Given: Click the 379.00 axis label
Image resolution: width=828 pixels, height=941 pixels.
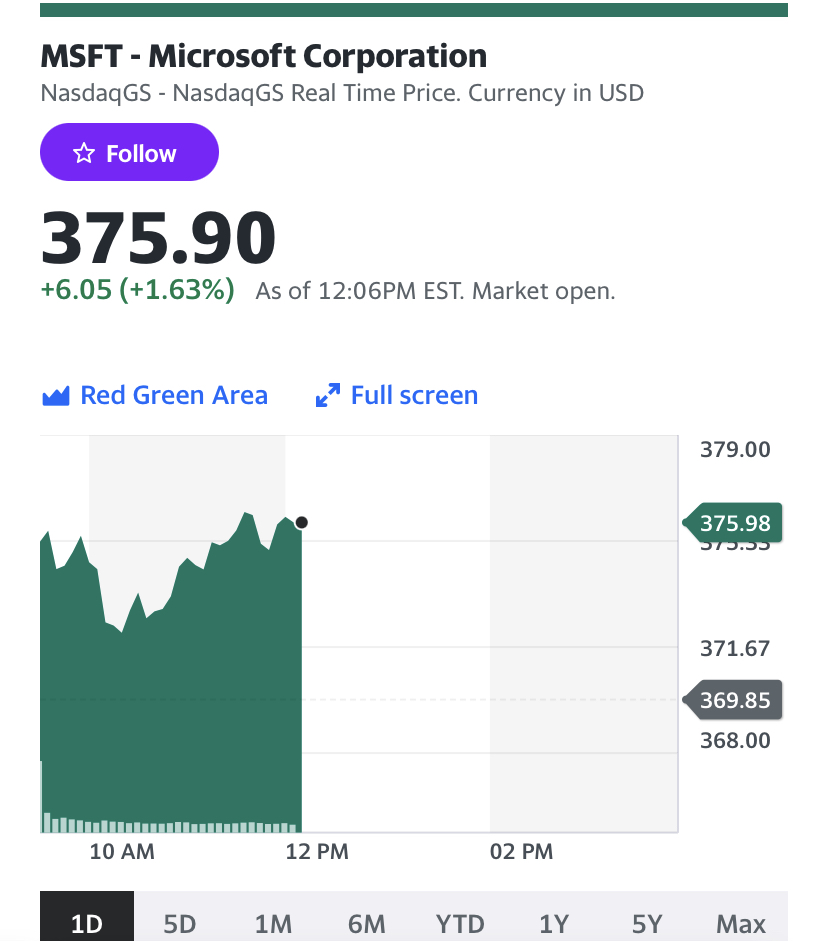Looking at the screenshot, I should [x=735, y=449].
